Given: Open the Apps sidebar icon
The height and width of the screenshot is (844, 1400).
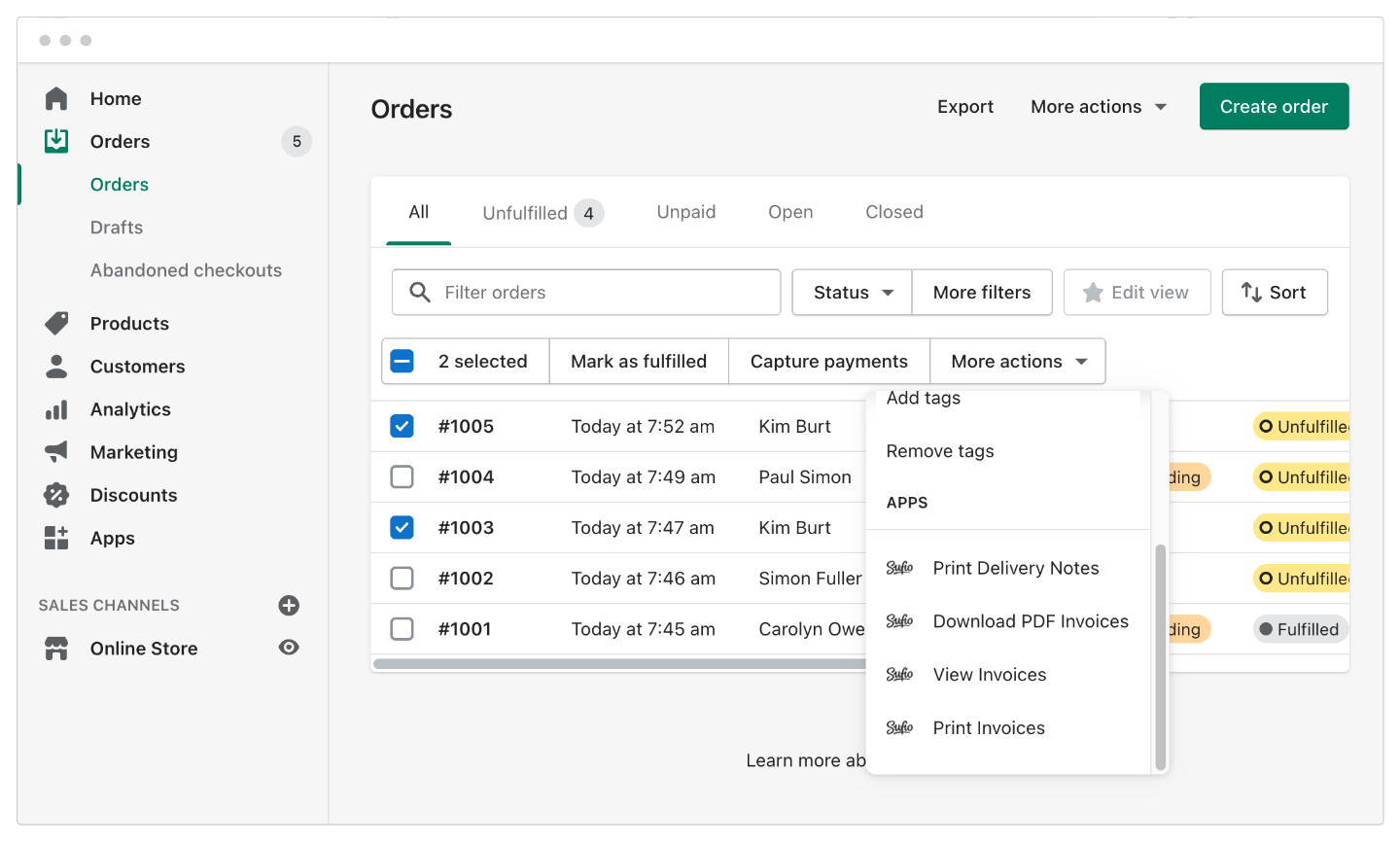Looking at the screenshot, I should (55, 538).
